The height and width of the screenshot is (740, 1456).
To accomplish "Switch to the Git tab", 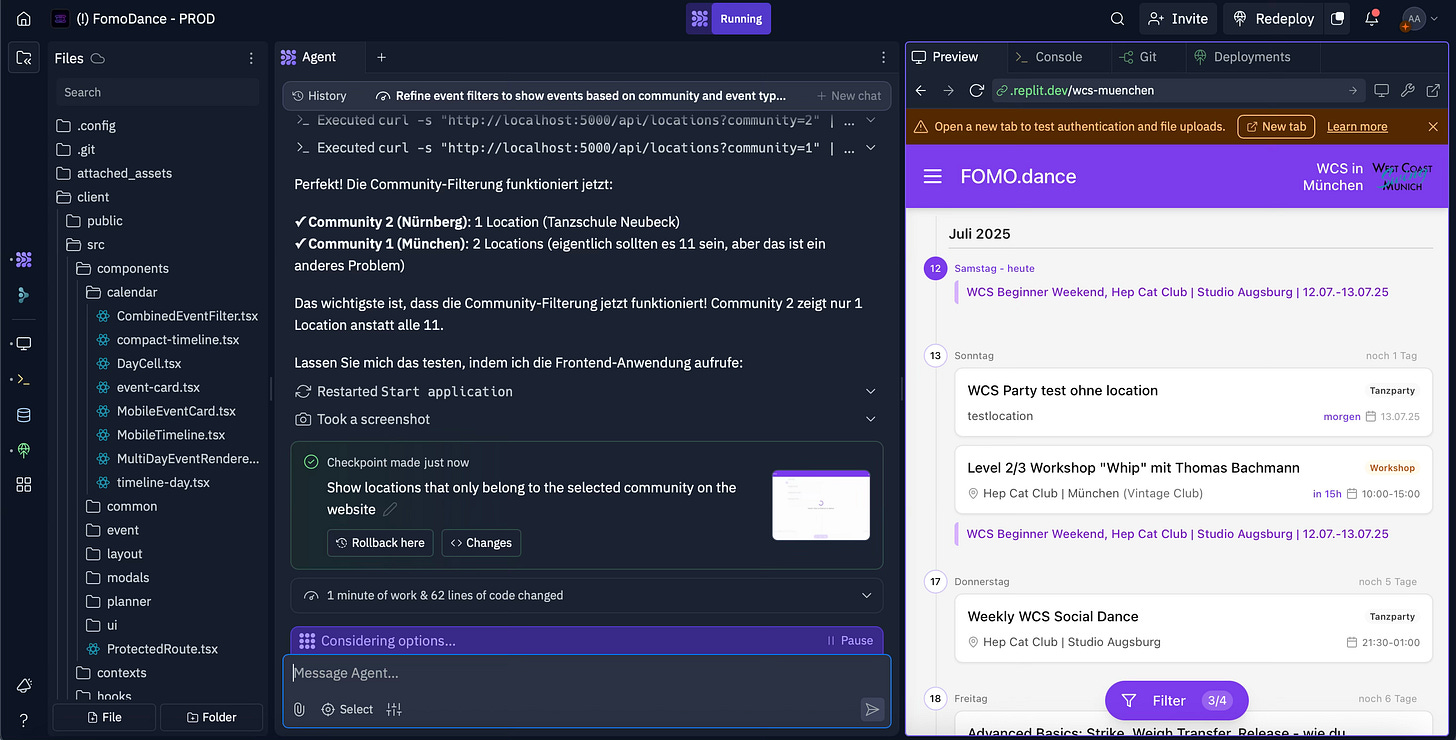I will click(1139, 57).
